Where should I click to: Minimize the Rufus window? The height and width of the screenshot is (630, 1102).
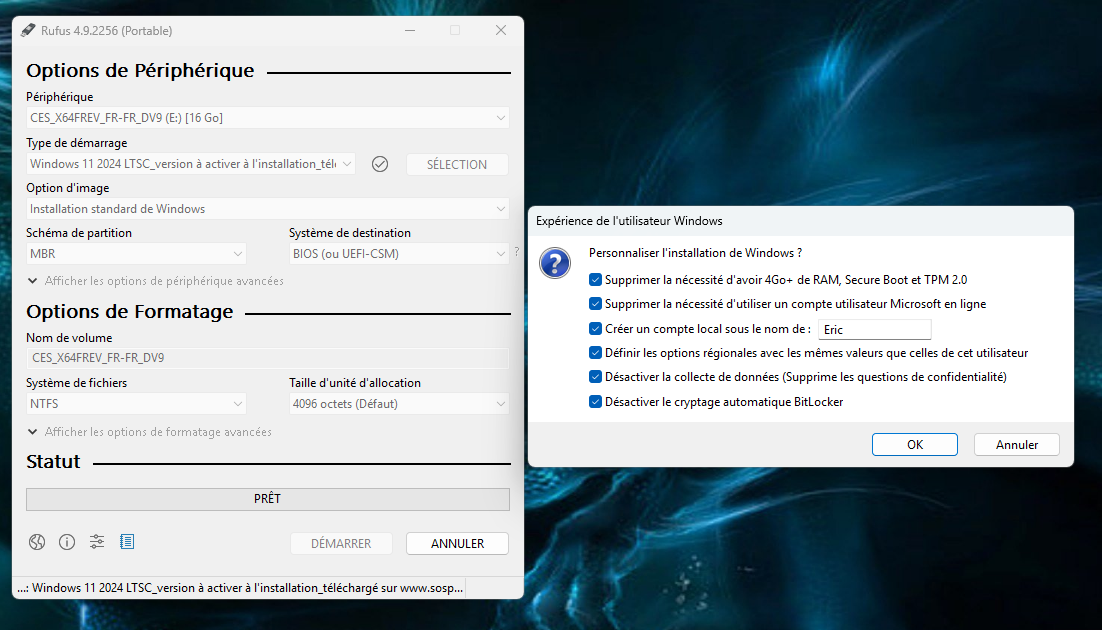(410, 30)
